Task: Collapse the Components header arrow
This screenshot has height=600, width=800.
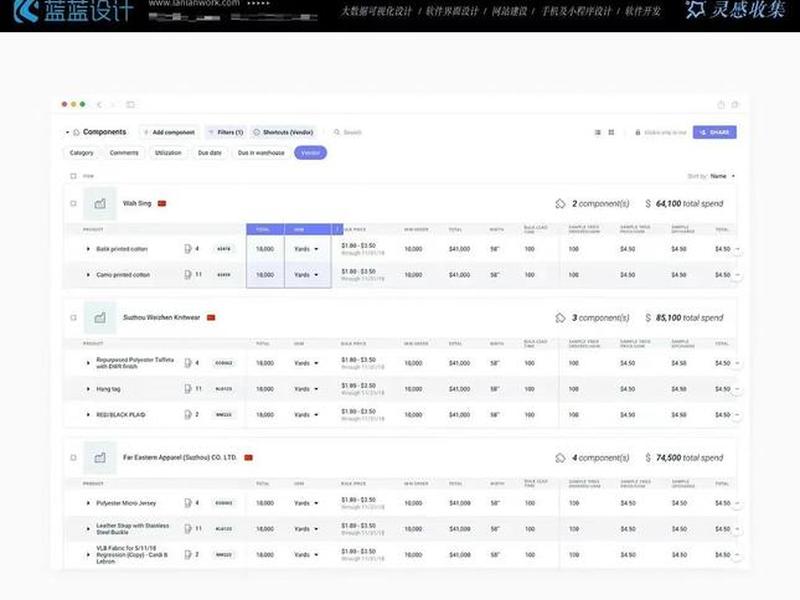Action: coord(67,132)
